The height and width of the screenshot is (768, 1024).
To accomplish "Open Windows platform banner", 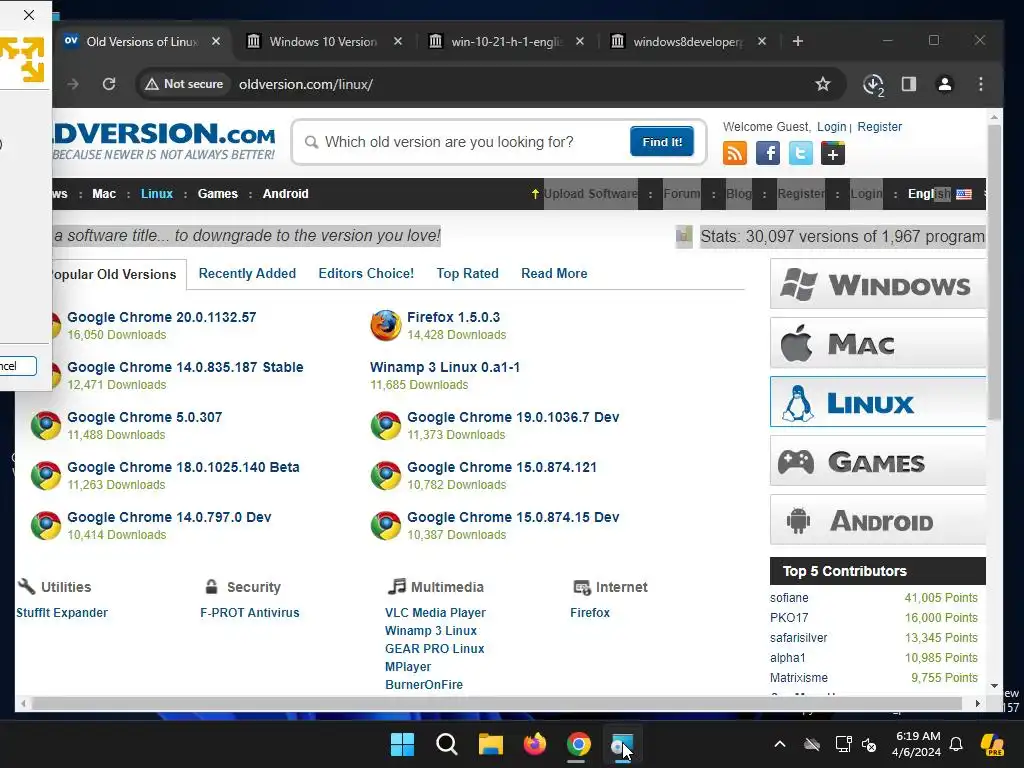I will click(x=878, y=284).
